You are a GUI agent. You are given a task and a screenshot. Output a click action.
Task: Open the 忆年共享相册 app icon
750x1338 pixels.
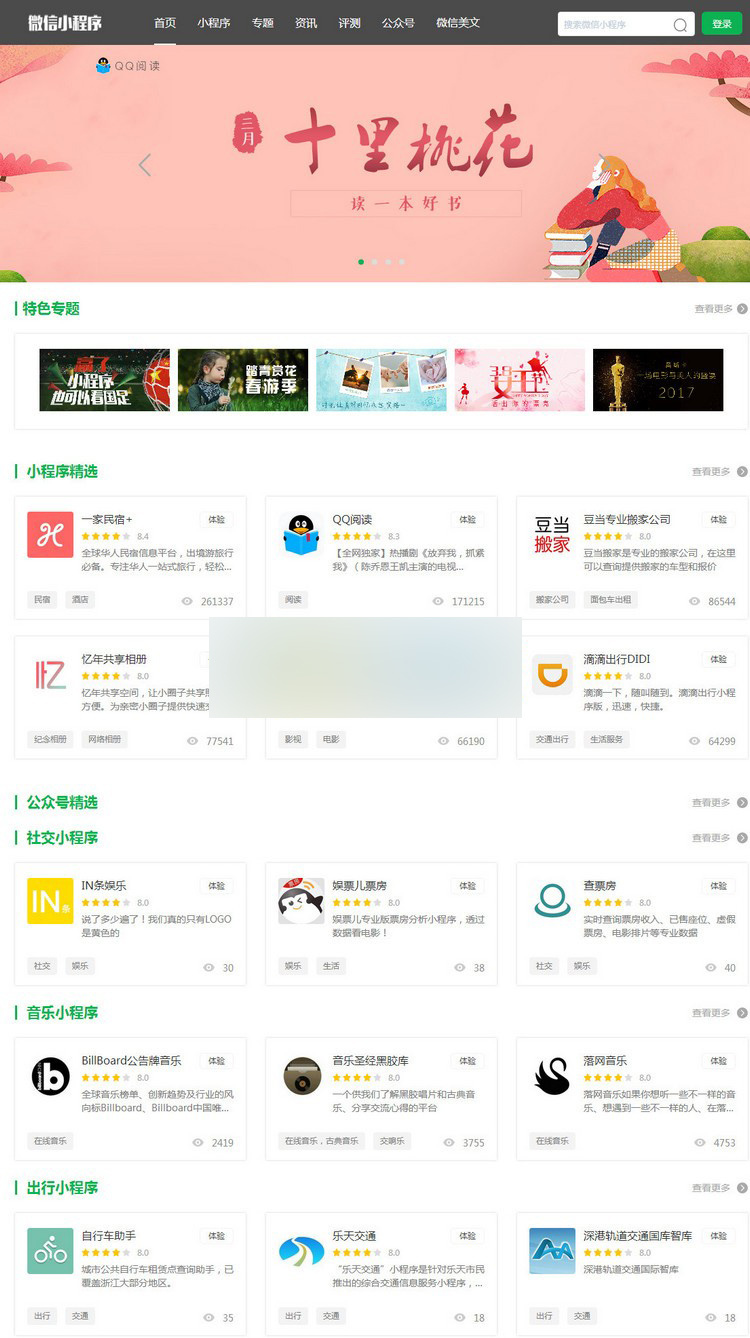(x=50, y=675)
